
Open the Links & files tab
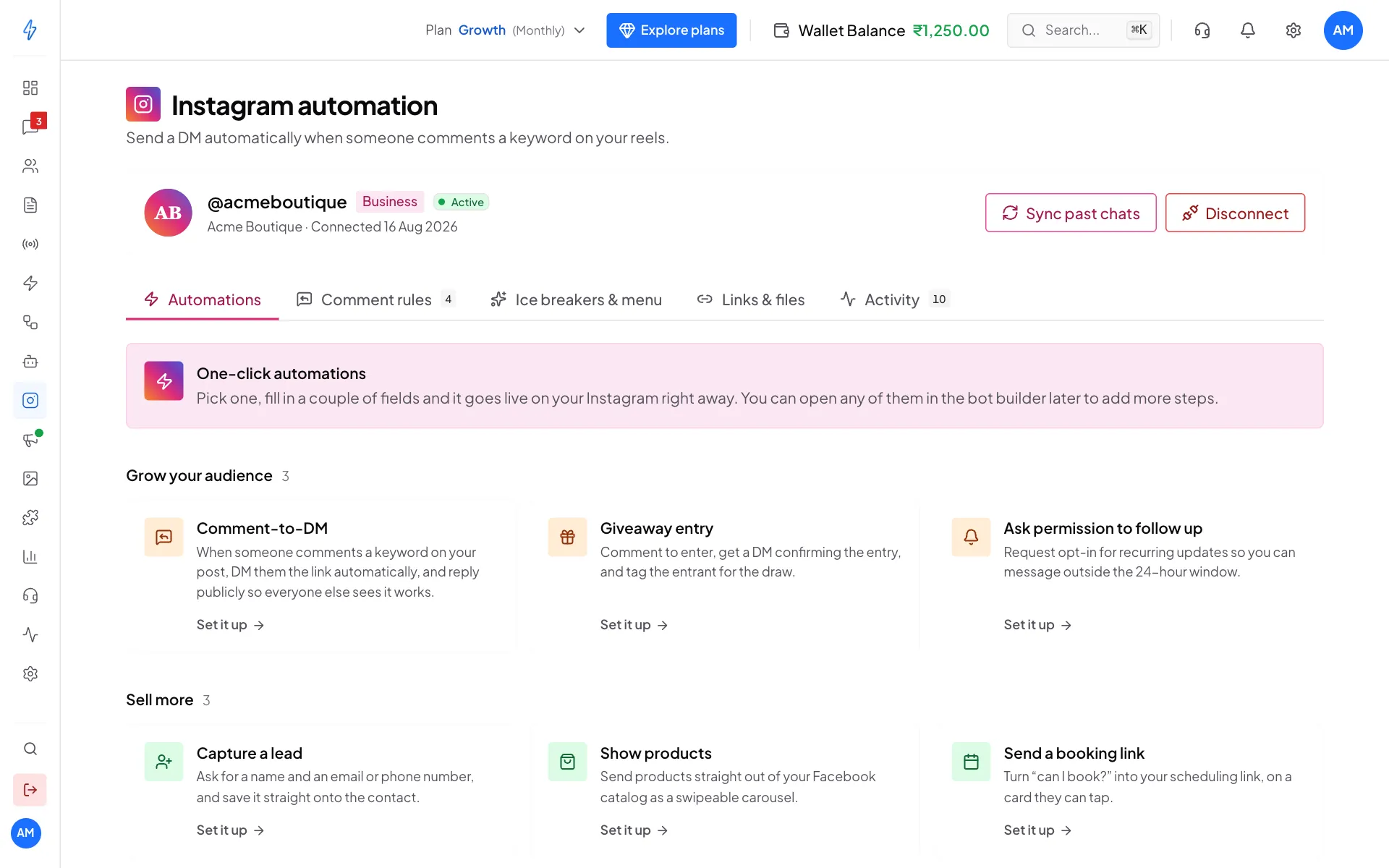(750, 299)
